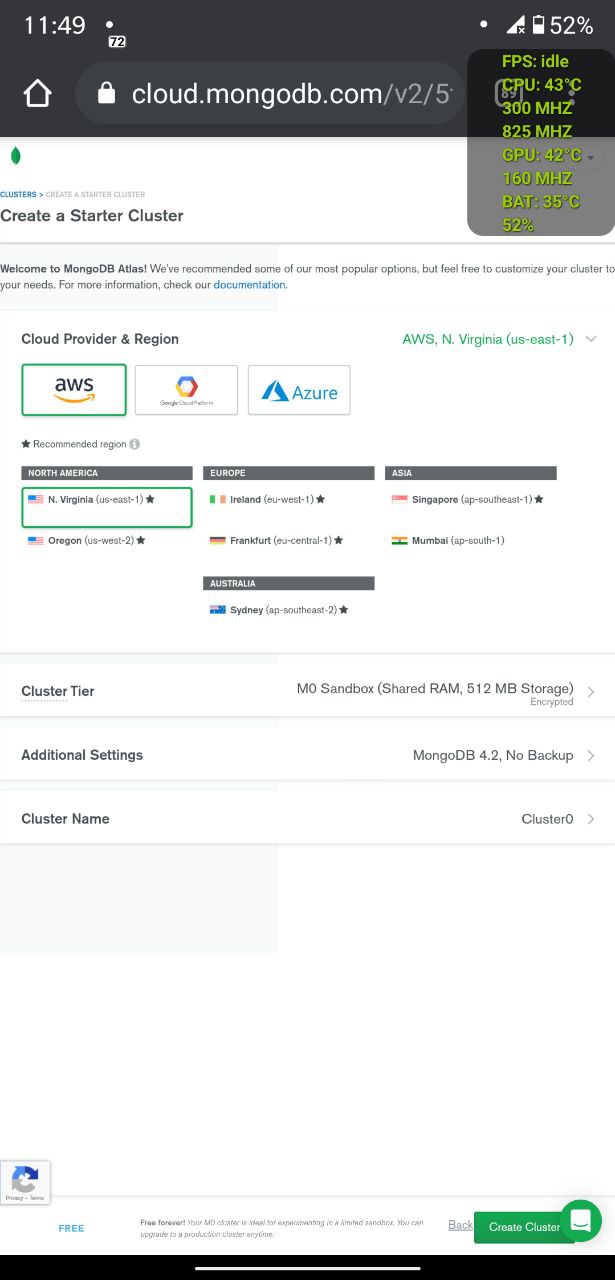Click the Back link
The height and width of the screenshot is (1280, 615).
pyautogui.click(x=460, y=1225)
